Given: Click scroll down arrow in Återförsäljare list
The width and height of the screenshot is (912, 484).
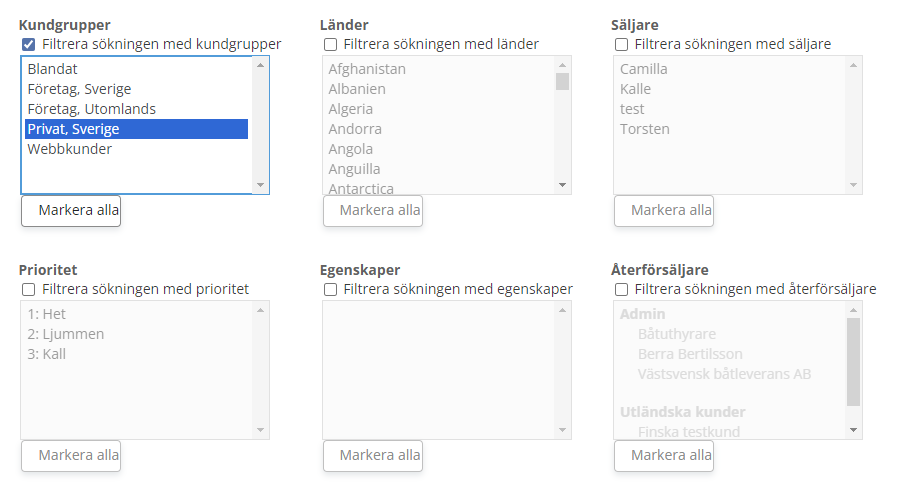Looking at the screenshot, I should [853, 429].
